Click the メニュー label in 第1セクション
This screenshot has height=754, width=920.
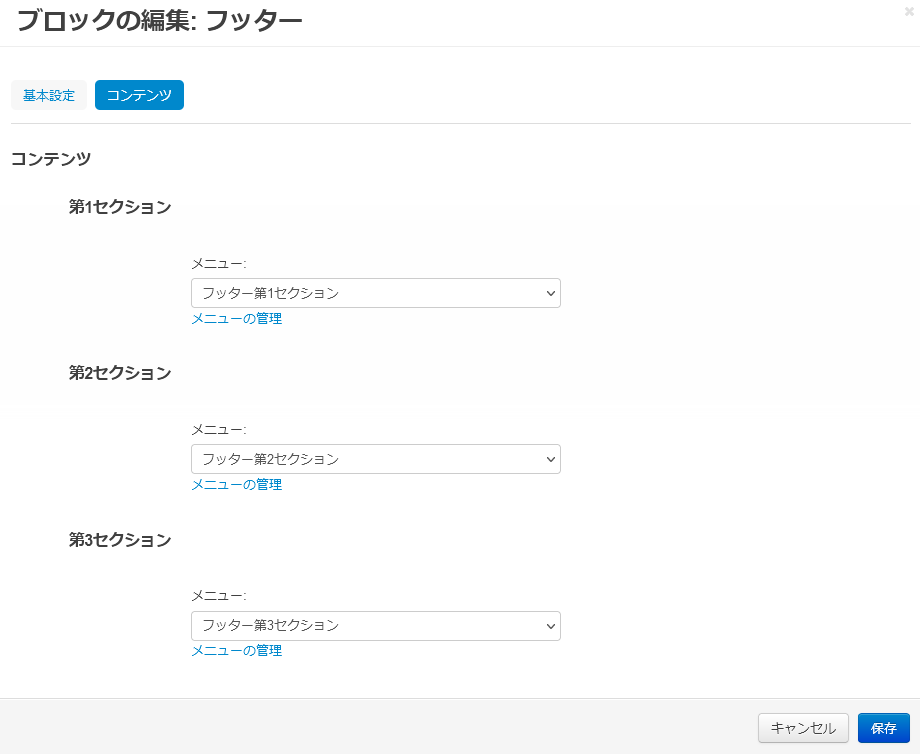click(x=218, y=264)
